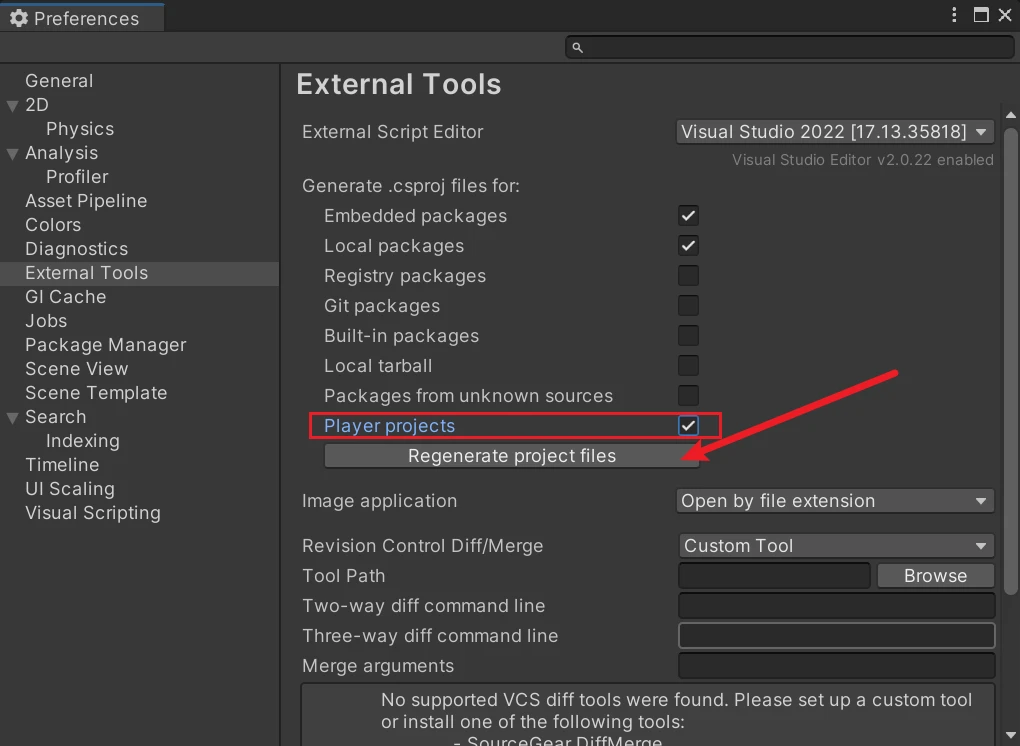This screenshot has width=1020, height=746.
Task: Click Two-way diff command line field
Action: pyautogui.click(x=837, y=606)
